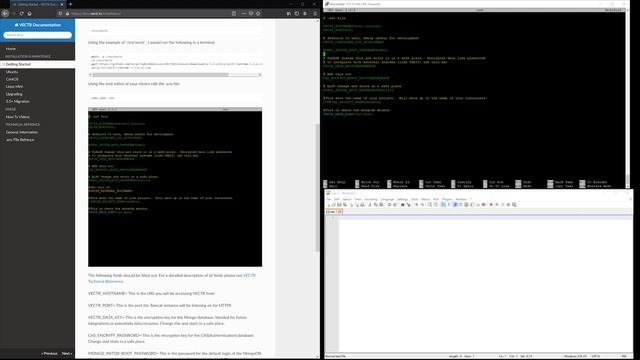Viewport: 640px width, 360px height.
Task: Open Firefox hamburger menu
Action: point(315,13)
